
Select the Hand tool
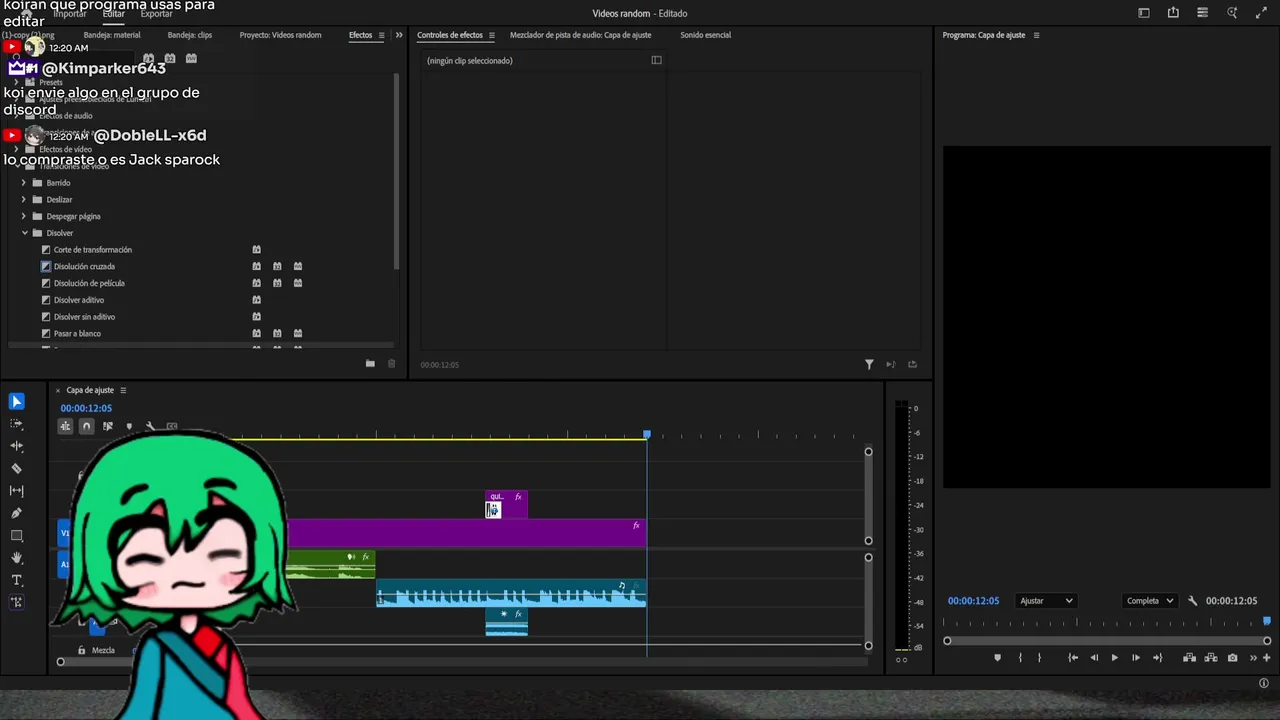(x=17, y=558)
